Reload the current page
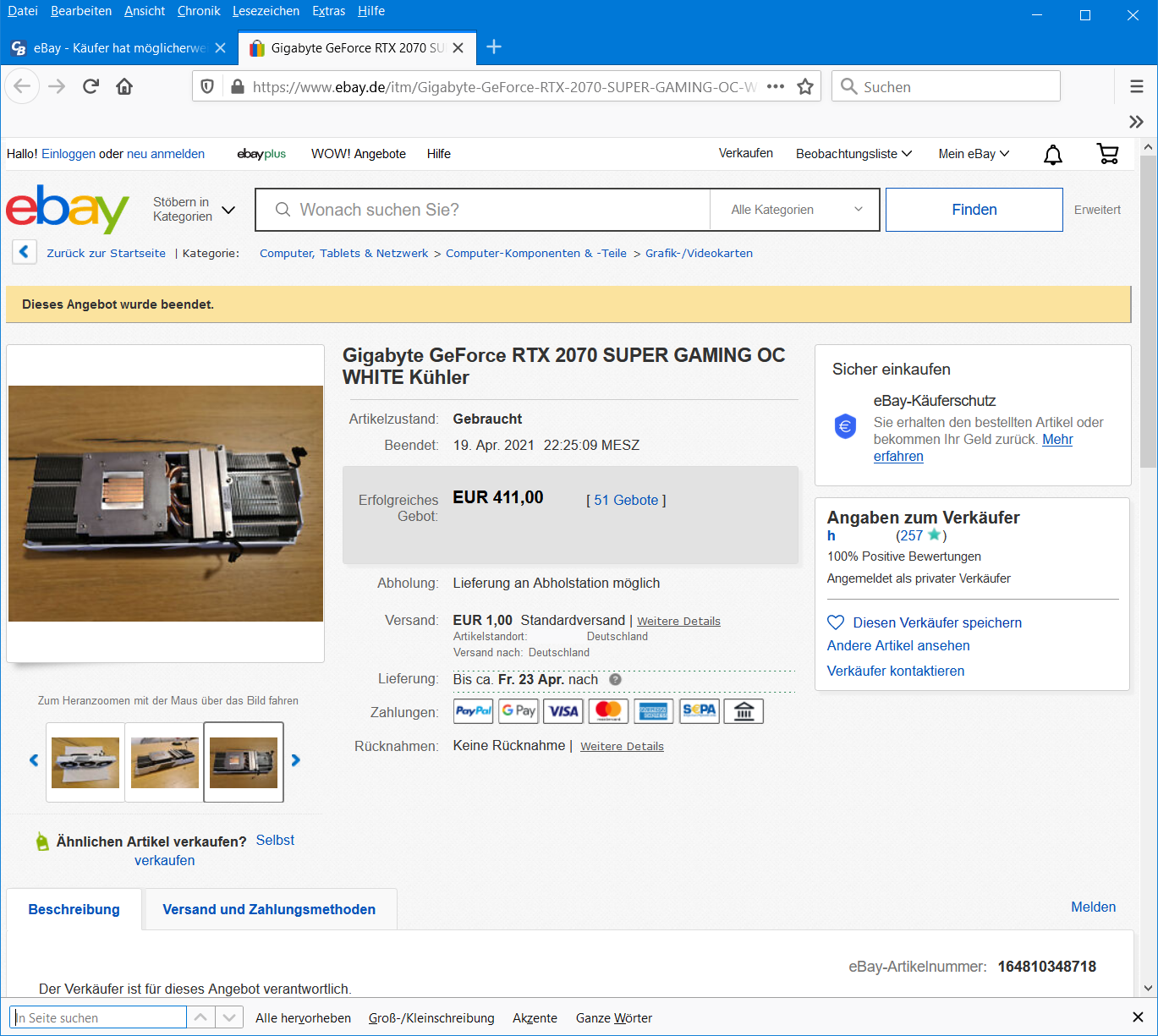 click(91, 86)
